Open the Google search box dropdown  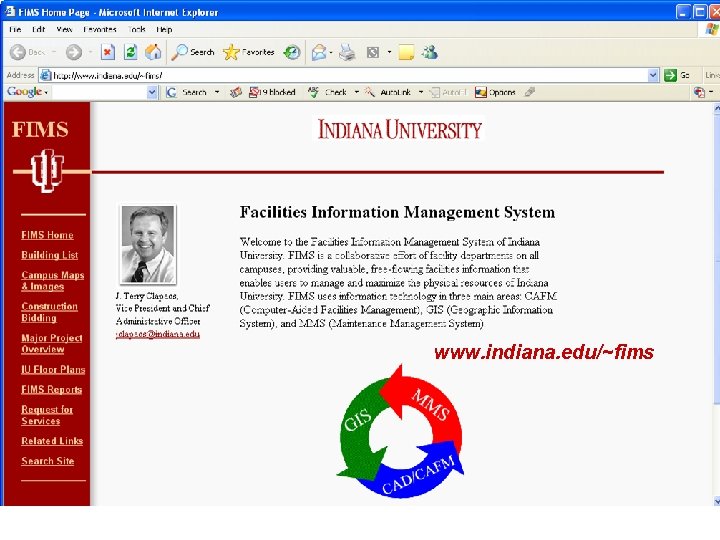[x=152, y=93]
